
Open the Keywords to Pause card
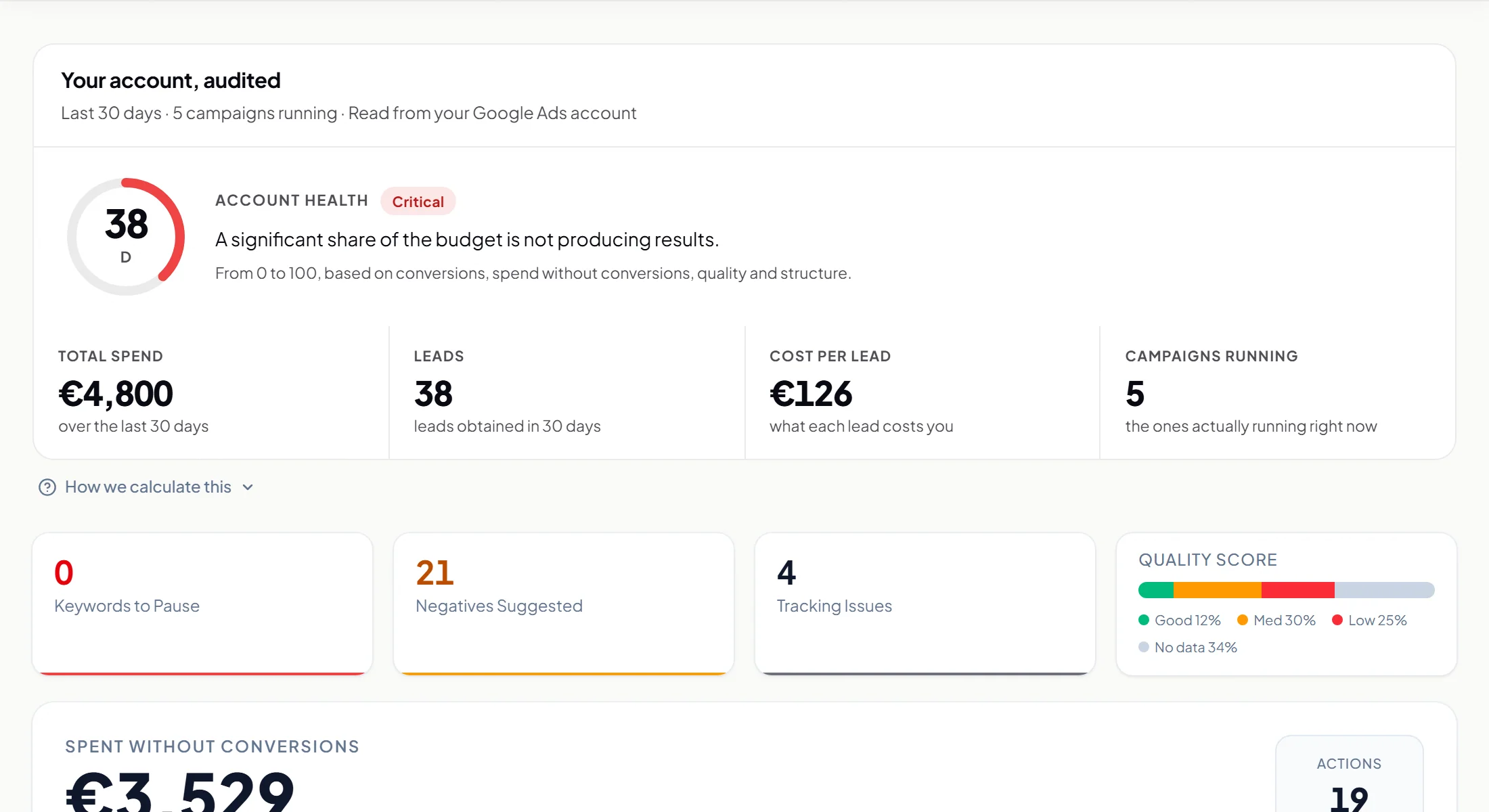point(202,604)
